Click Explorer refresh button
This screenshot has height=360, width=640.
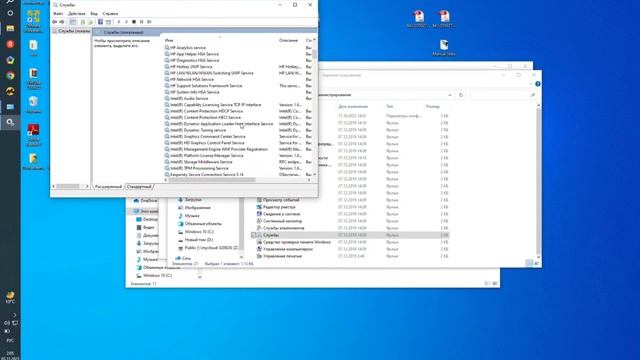(x=461, y=95)
